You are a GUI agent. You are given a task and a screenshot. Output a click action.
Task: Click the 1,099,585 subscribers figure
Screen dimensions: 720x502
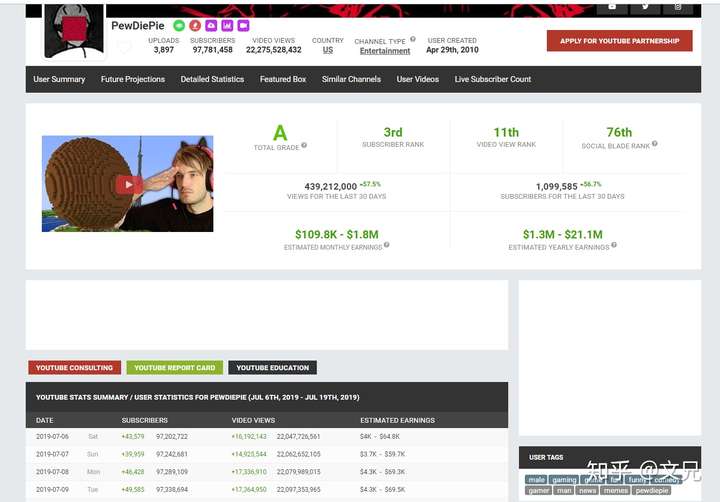click(x=557, y=186)
